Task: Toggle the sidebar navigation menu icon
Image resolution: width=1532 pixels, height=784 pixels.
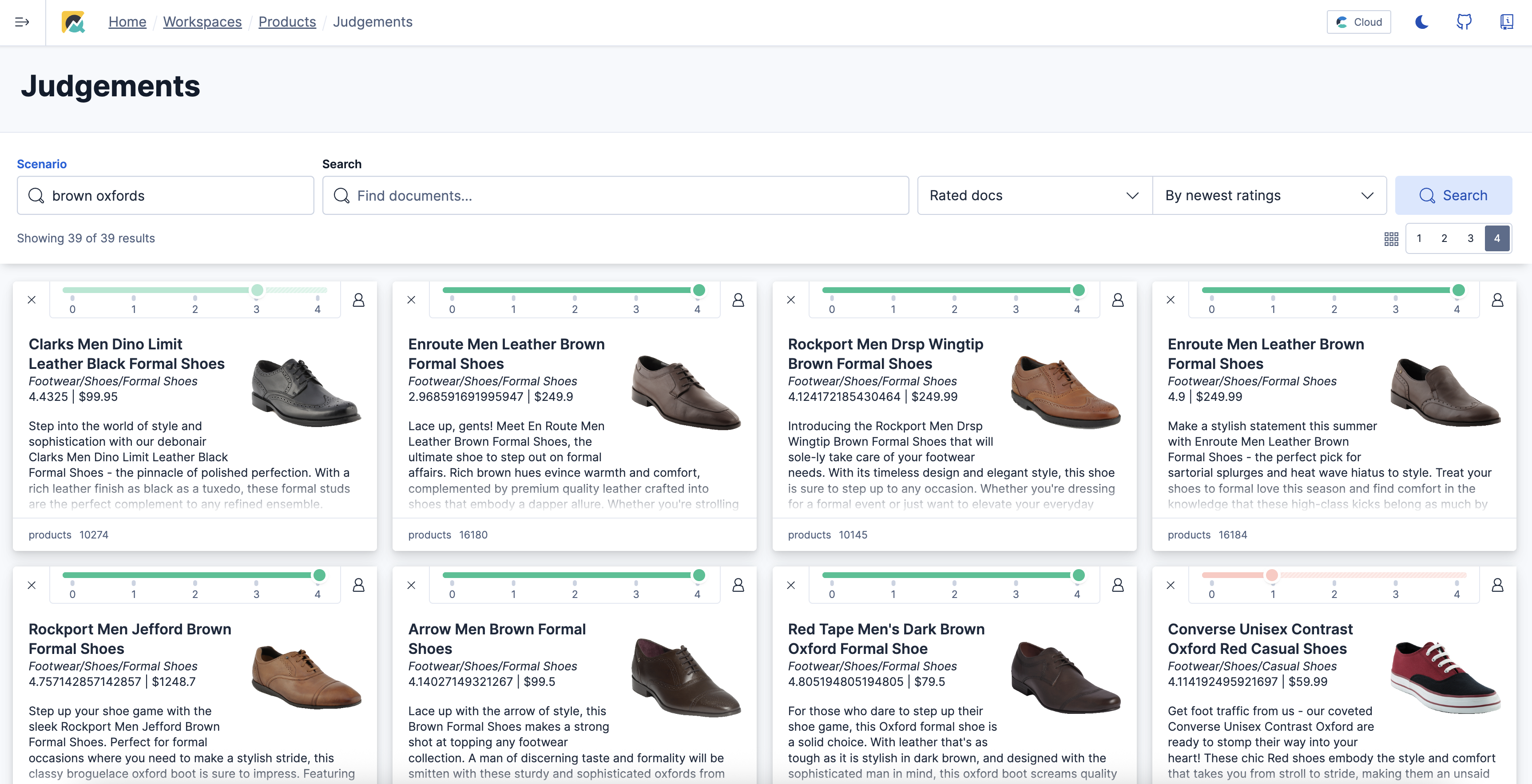Action: point(22,22)
